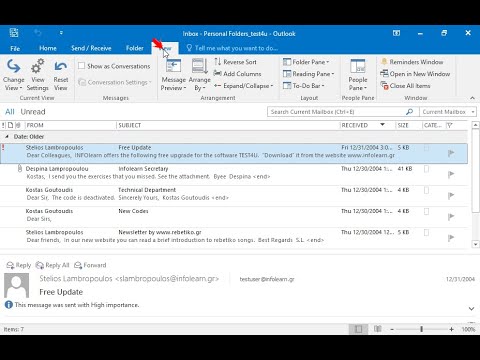Toggle category box for Infolearn Secretary message

coord(426,169)
